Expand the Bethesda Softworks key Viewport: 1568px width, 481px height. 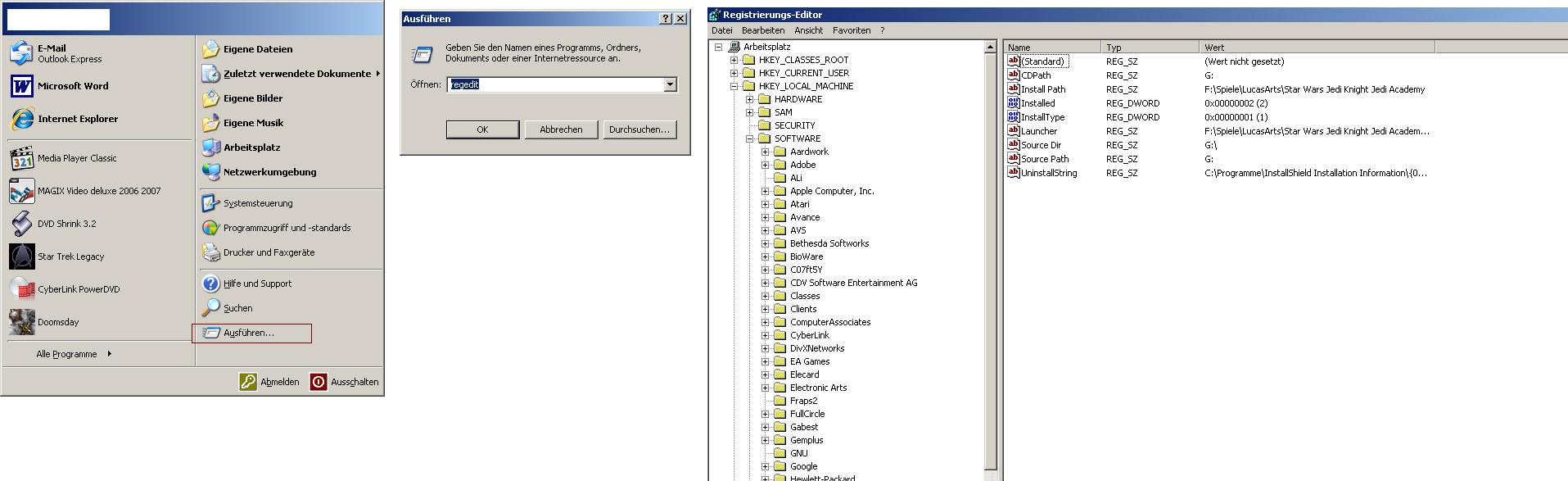[766, 243]
